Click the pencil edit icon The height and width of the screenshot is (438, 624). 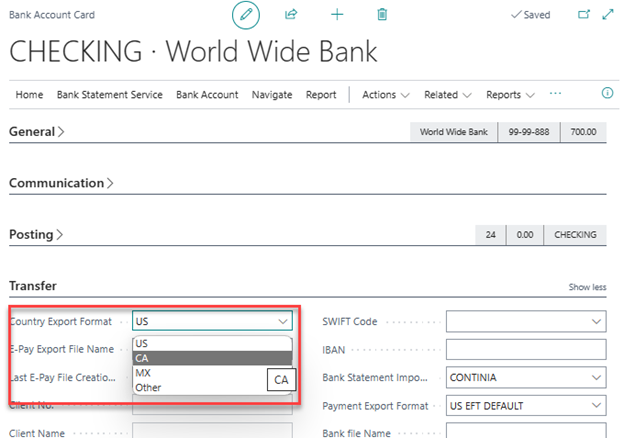[x=245, y=15]
